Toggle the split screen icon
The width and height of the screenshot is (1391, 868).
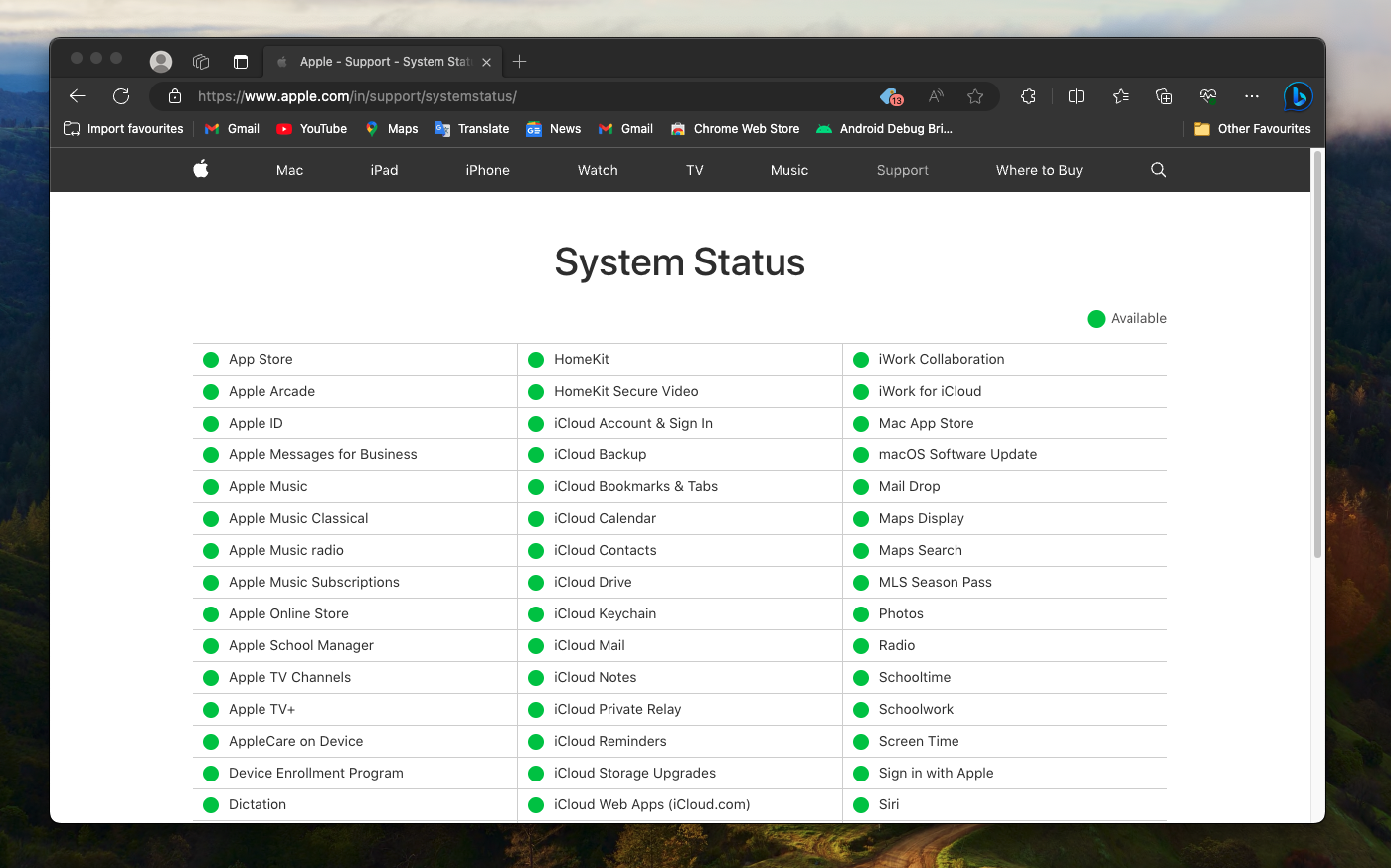coord(1076,96)
